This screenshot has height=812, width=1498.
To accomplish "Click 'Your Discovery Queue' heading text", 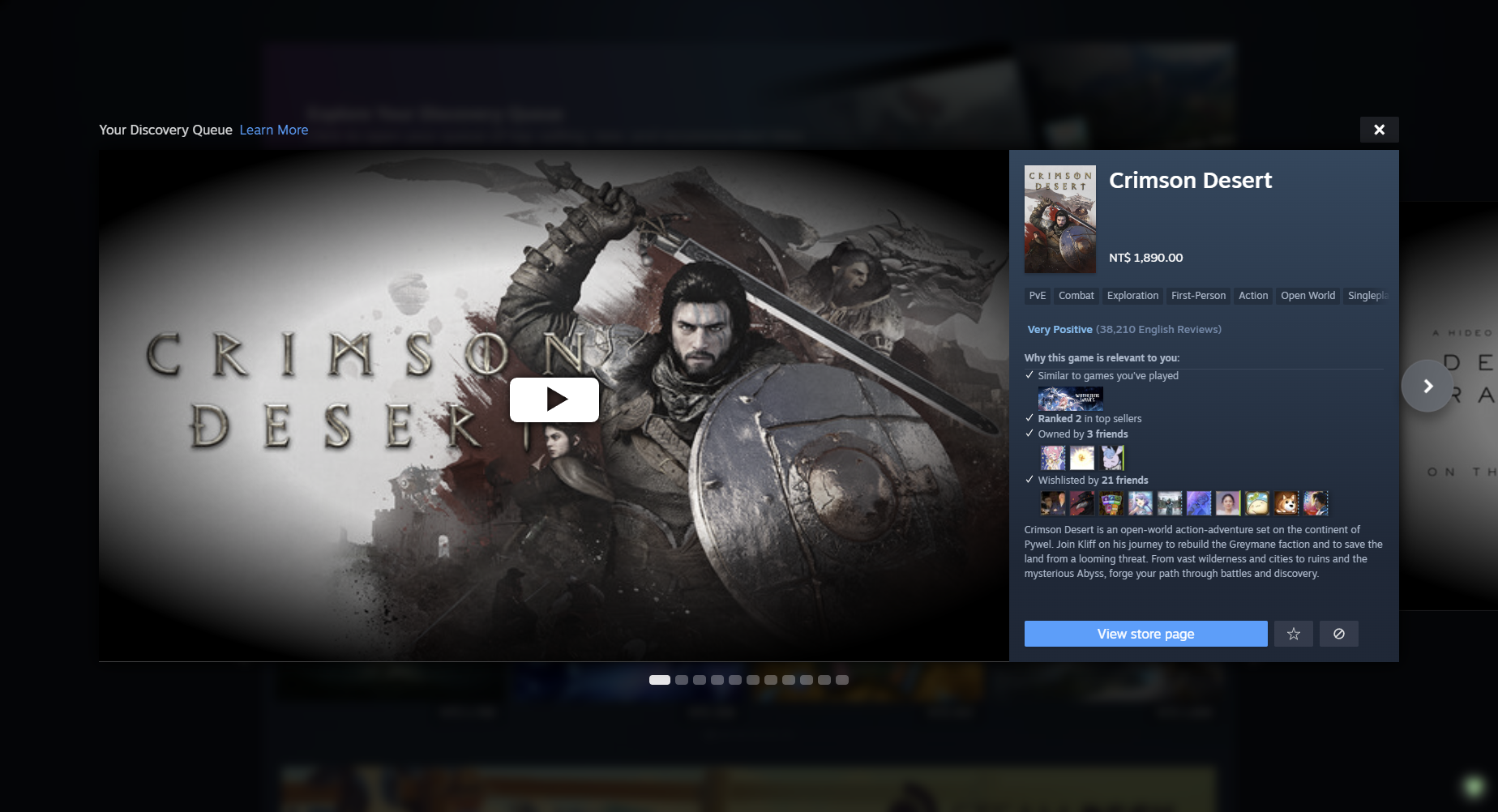I will tap(165, 130).
